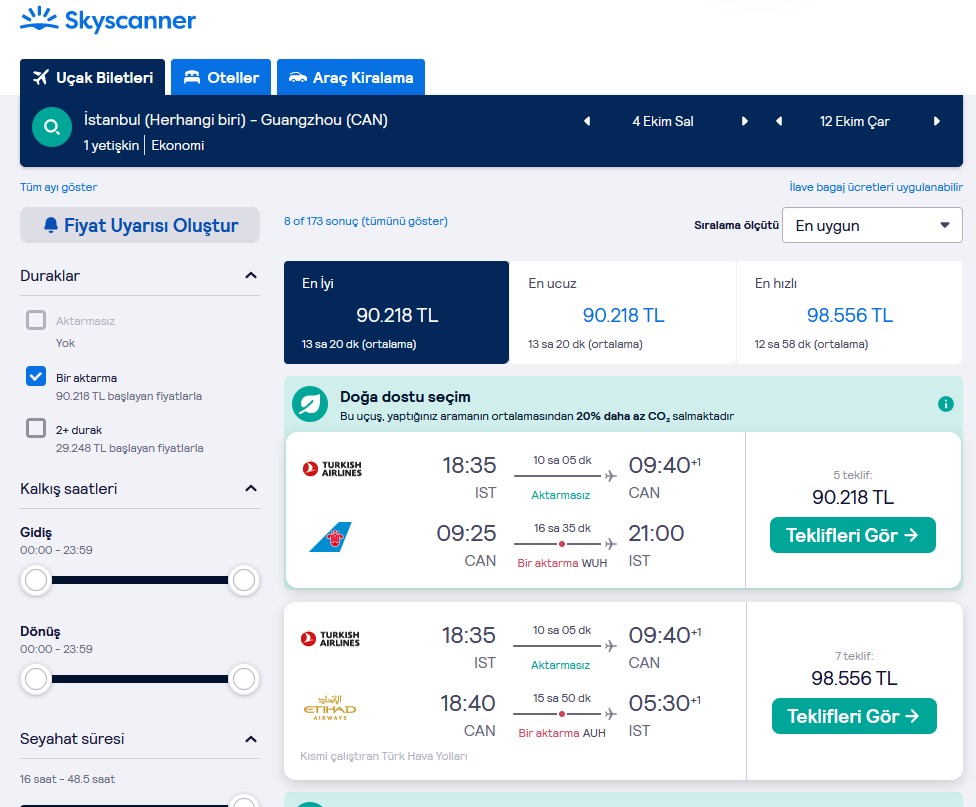Click the 4 Ekim Sal departure date
Image resolution: width=976 pixels, height=807 pixels.
663,121
